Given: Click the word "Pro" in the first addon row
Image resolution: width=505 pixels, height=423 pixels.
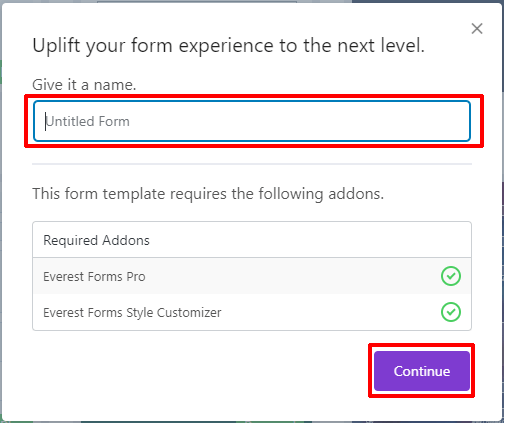Looking at the screenshot, I should point(136,277).
